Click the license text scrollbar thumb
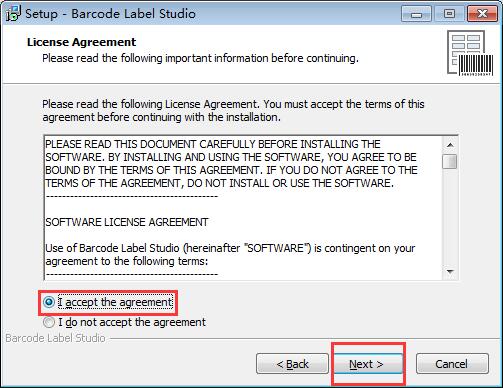This screenshot has width=503, height=388. pos(450,161)
